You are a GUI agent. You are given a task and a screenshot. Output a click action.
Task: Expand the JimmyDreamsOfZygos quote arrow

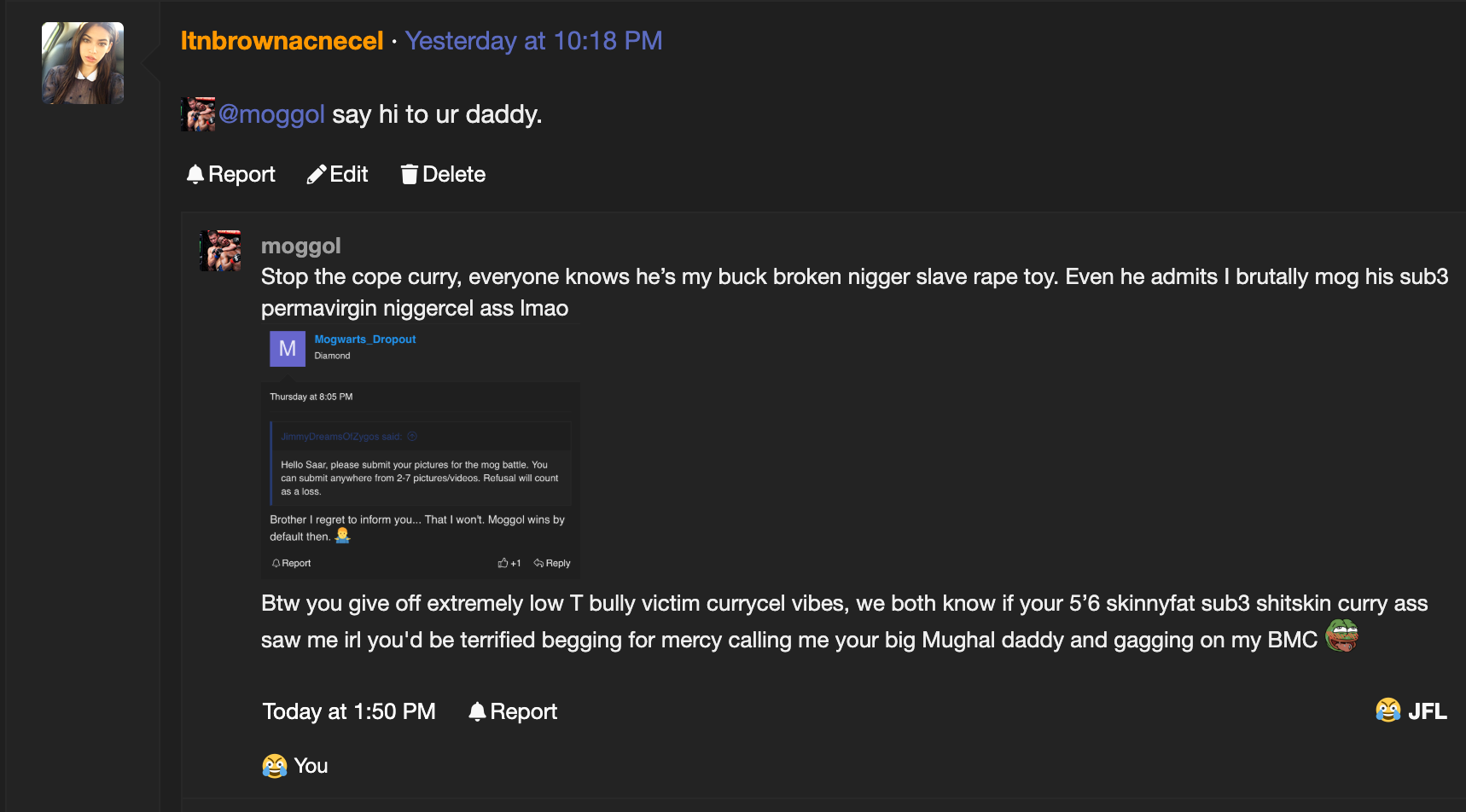[412, 437]
